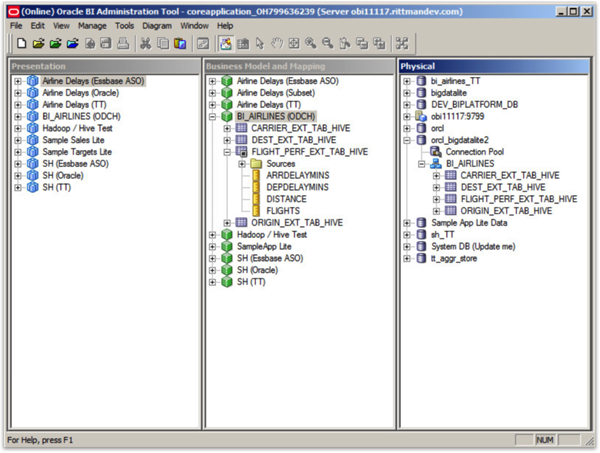Click the Zoom Out magnifier icon
This screenshot has width=600, height=453.
[x=328, y=44]
